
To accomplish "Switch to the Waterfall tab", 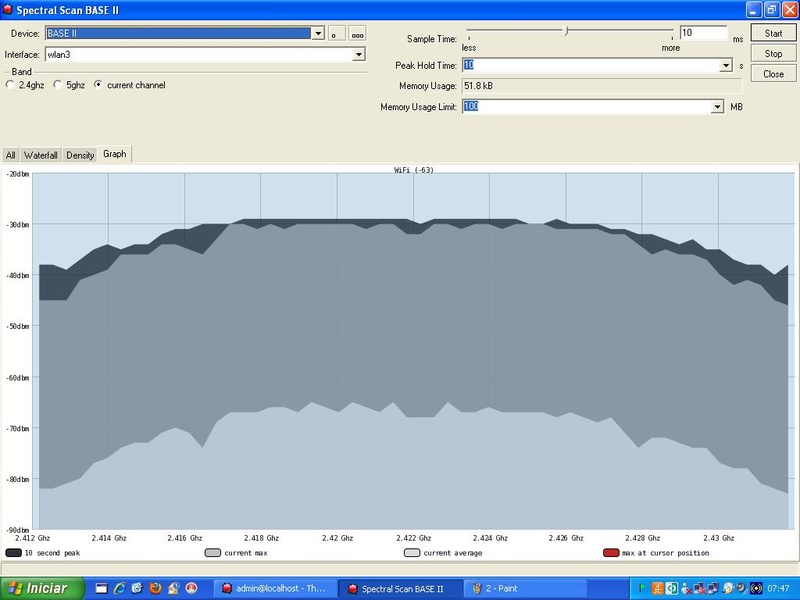I will (41, 155).
